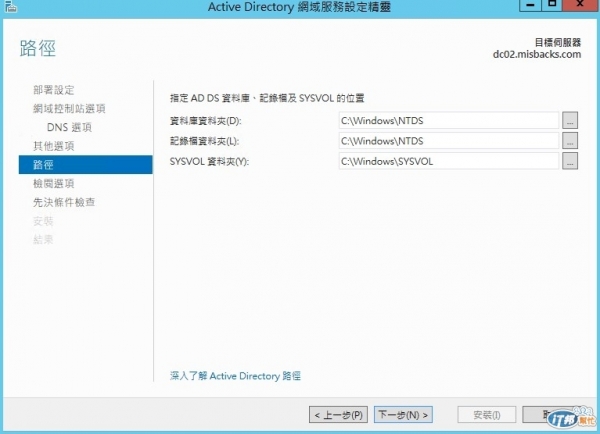
Task: Open the 先決條件檢查 step
Action: [64, 202]
